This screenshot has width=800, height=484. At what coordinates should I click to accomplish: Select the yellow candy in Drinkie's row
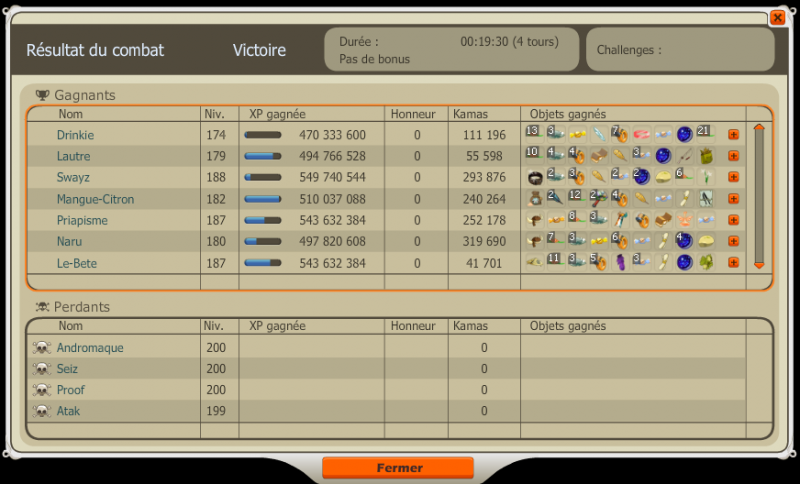pos(577,135)
